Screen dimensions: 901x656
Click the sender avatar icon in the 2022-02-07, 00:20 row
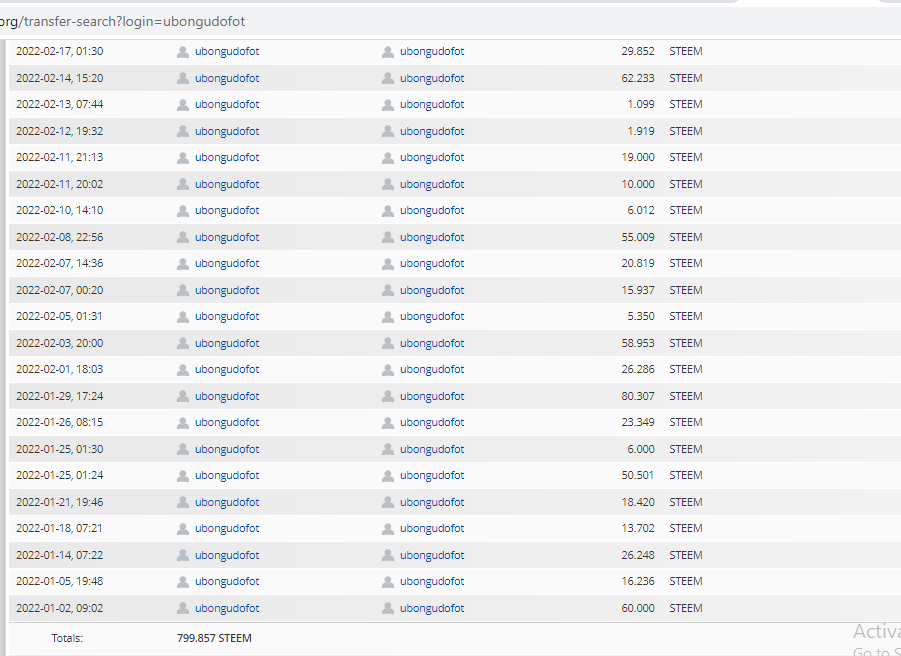[x=183, y=291]
